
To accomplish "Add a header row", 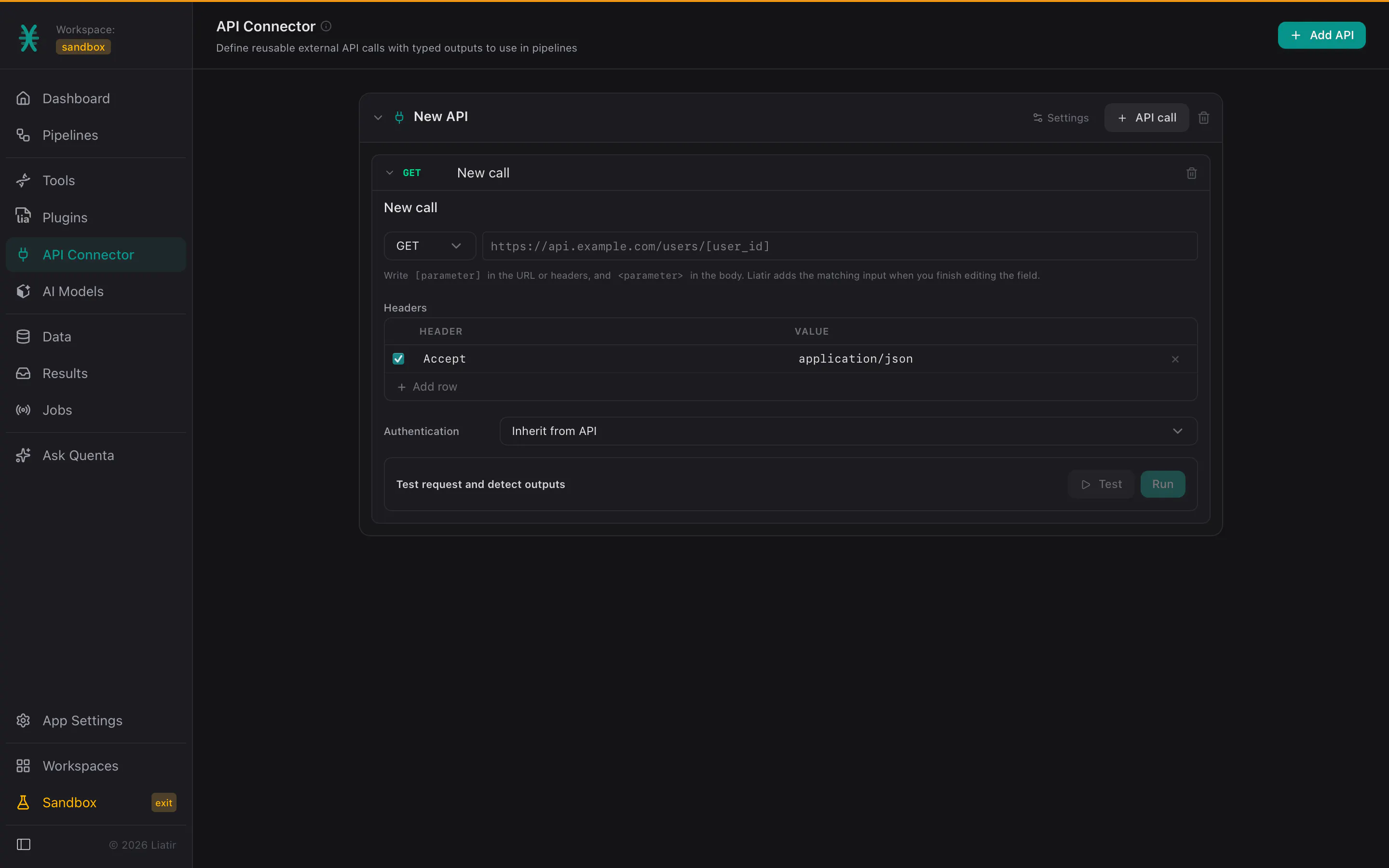I will pos(427,387).
